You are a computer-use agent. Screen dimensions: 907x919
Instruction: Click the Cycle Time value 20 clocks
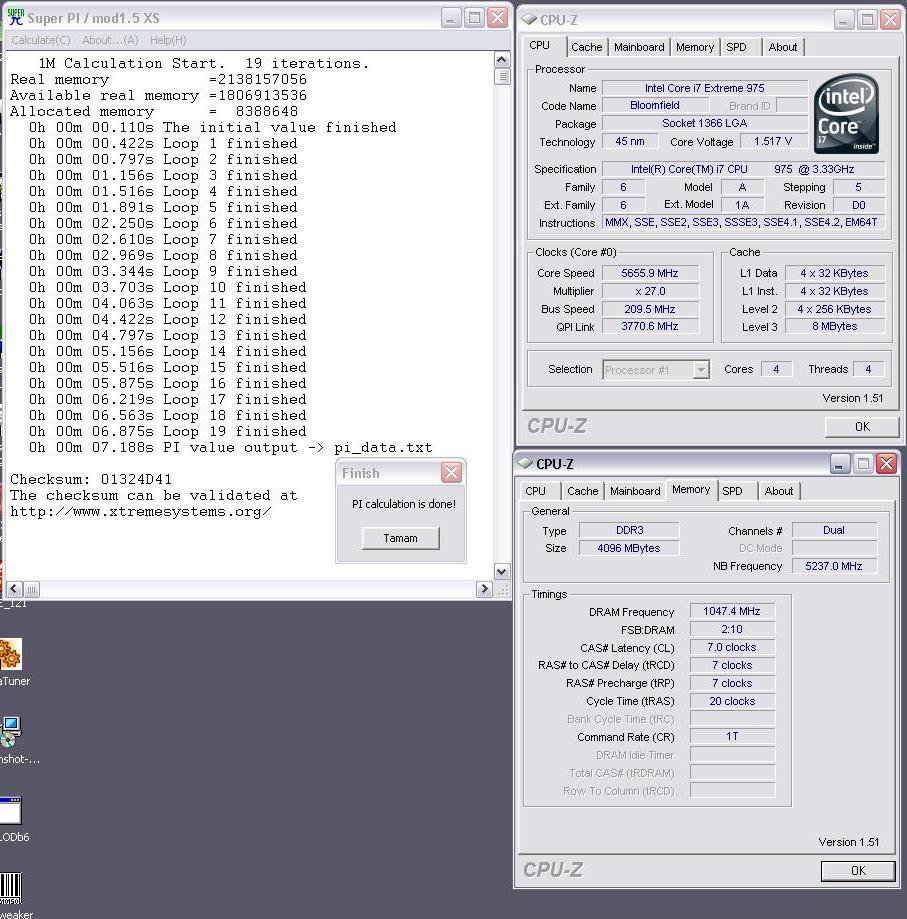click(x=732, y=701)
